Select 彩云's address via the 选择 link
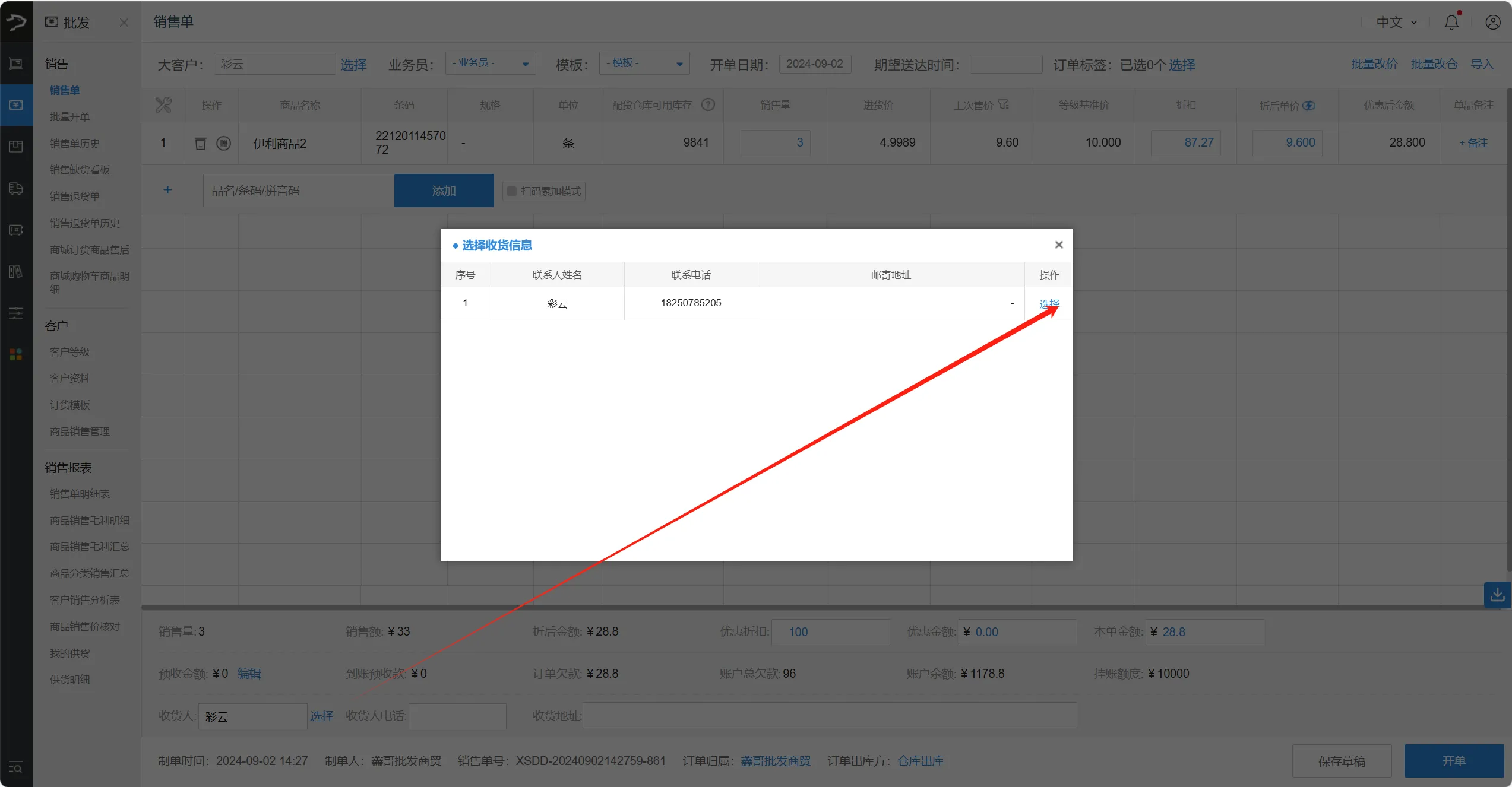Image resolution: width=1512 pixels, height=787 pixels. [1049, 303]
